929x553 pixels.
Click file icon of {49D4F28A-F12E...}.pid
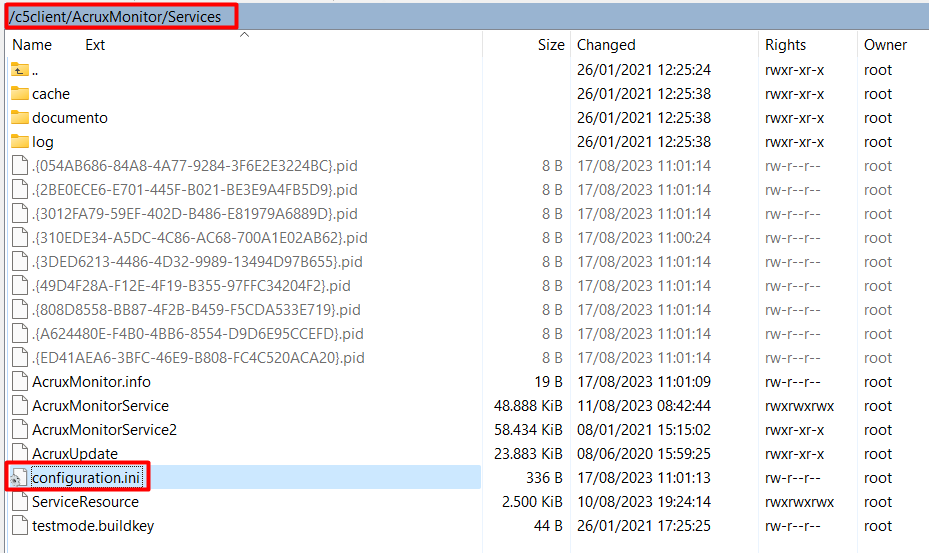(20, 286)
